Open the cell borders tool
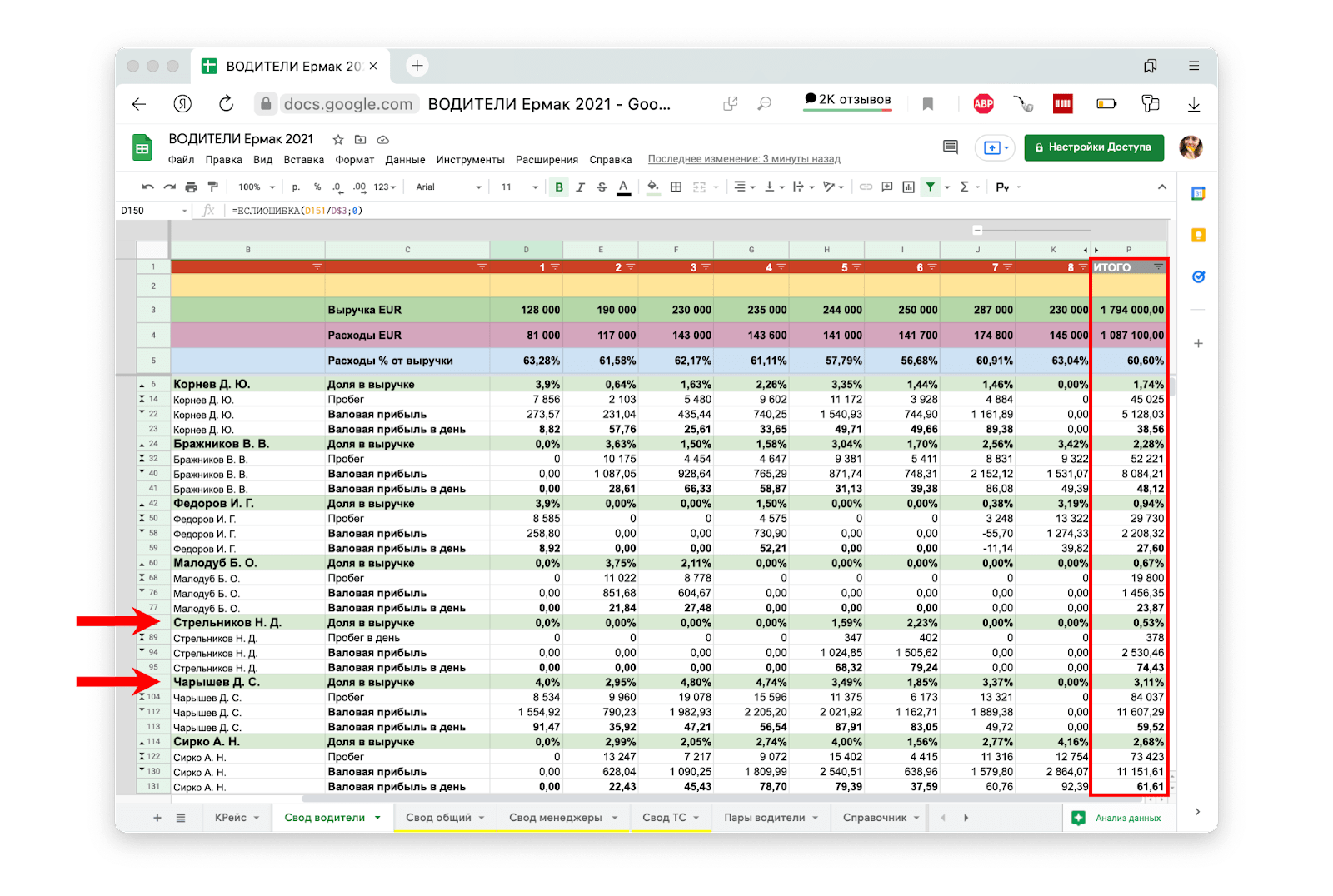This screenshot has height=896, width=1333. (676, 187)
